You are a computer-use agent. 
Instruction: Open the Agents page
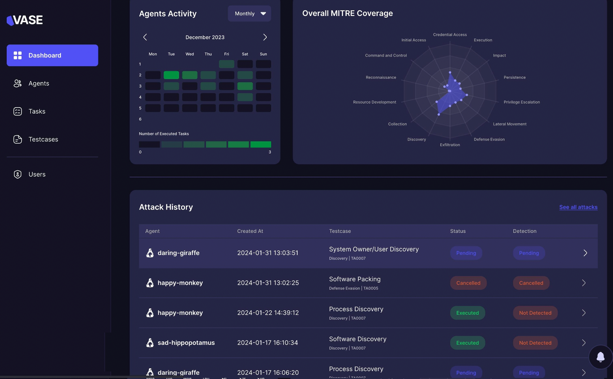coord(38,83)
